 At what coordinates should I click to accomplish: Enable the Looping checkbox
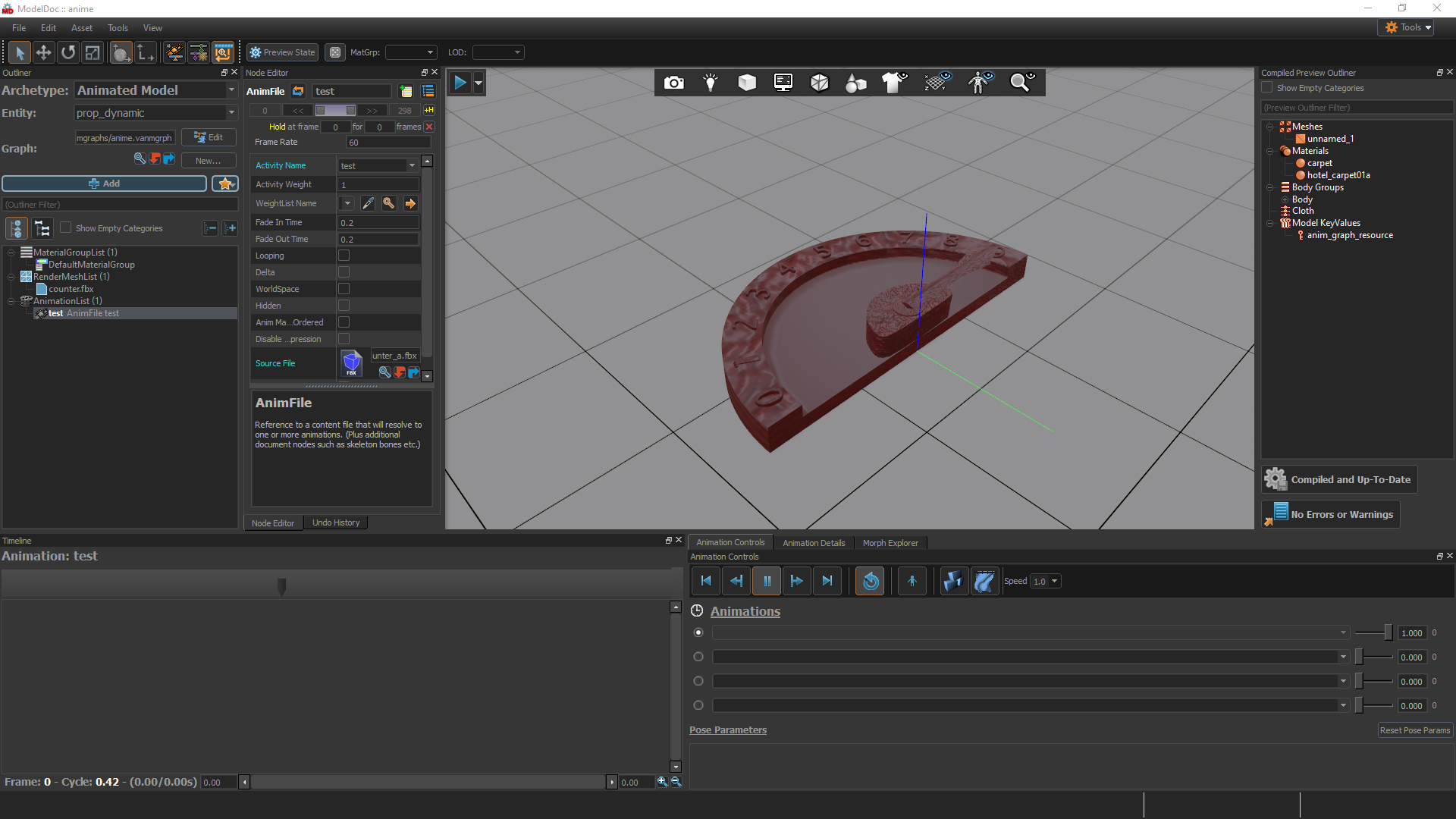344,256
